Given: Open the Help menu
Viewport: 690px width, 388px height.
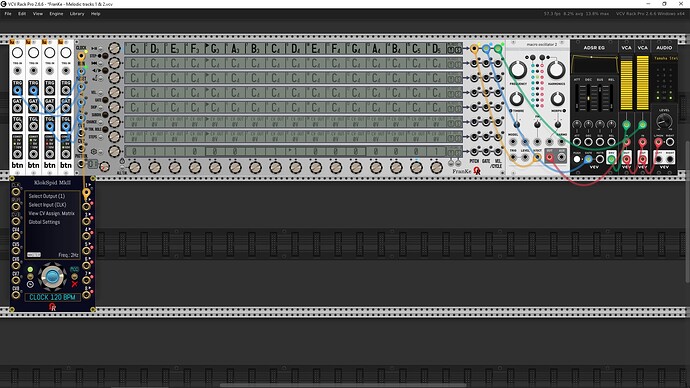Looking at the screenshot, I should (x=95, y=14).
